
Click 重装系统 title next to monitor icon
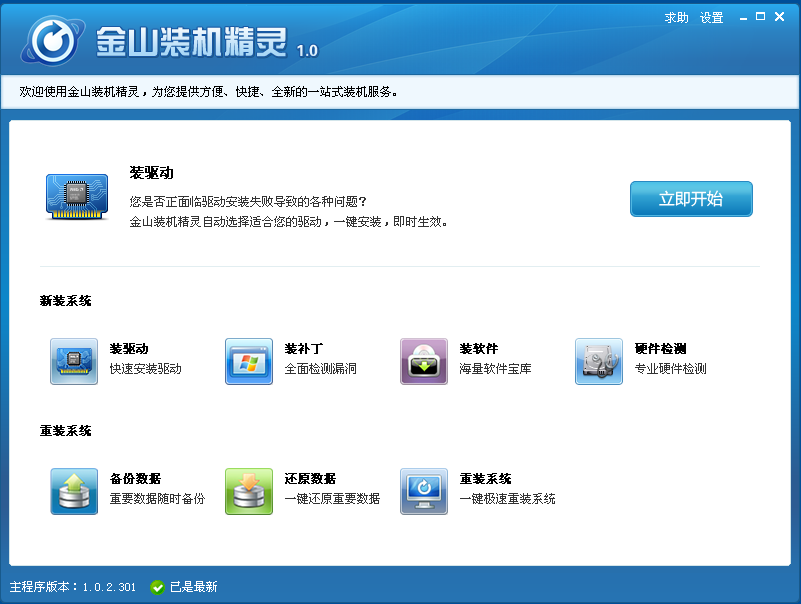coord(485,478)
